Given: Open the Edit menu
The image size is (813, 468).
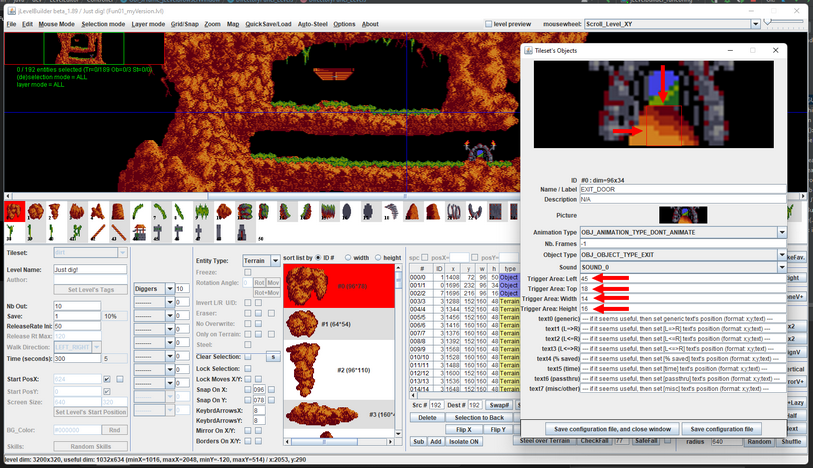Looking at the screenshot, I should point(27,24).
